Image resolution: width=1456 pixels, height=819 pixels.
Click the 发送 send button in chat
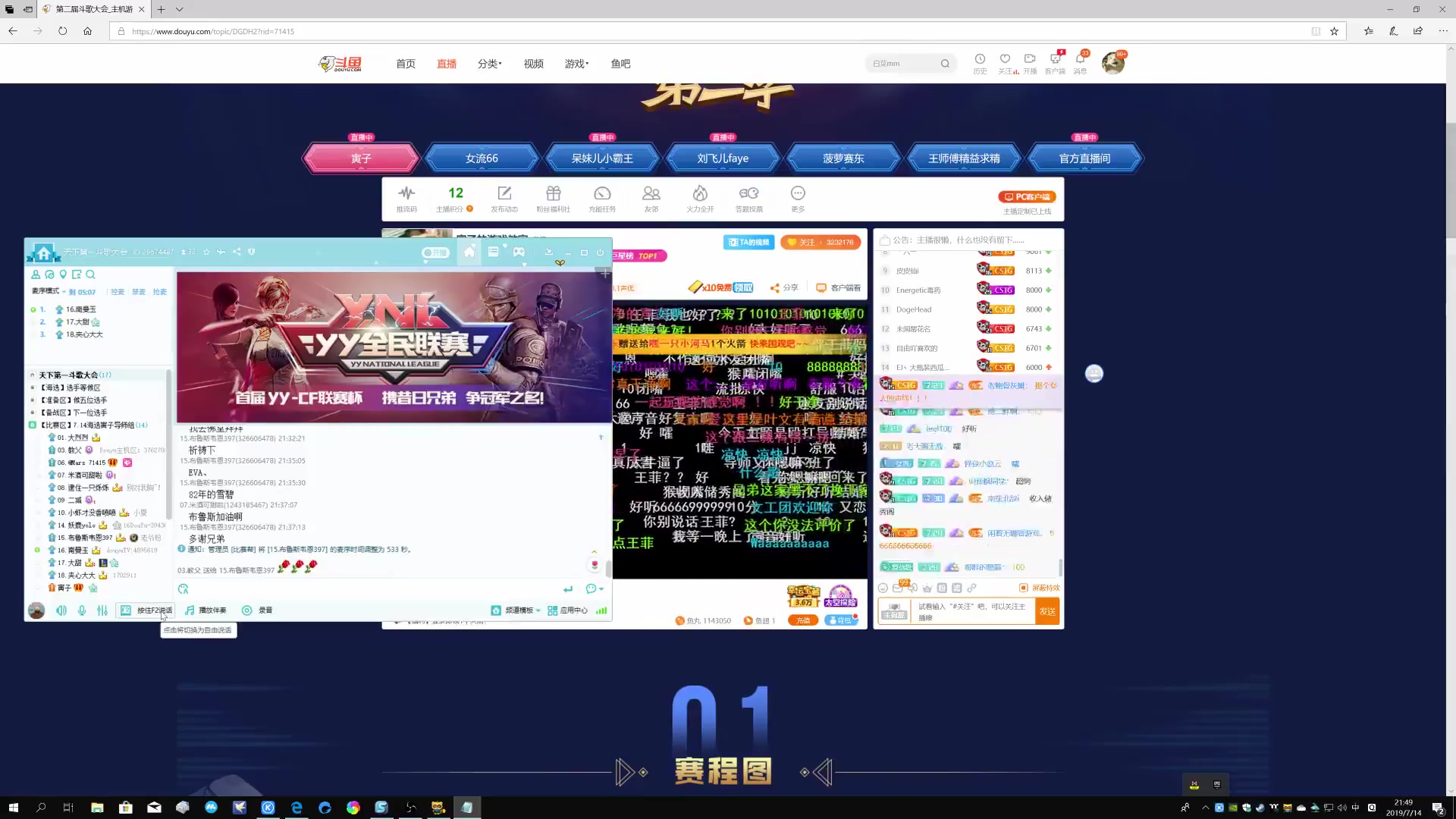tap(1047, 611)
